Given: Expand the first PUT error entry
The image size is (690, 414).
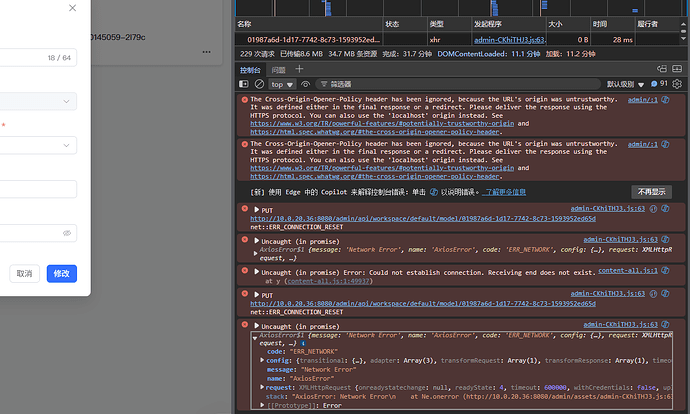Looking at the screenshot, I should 257,210.
